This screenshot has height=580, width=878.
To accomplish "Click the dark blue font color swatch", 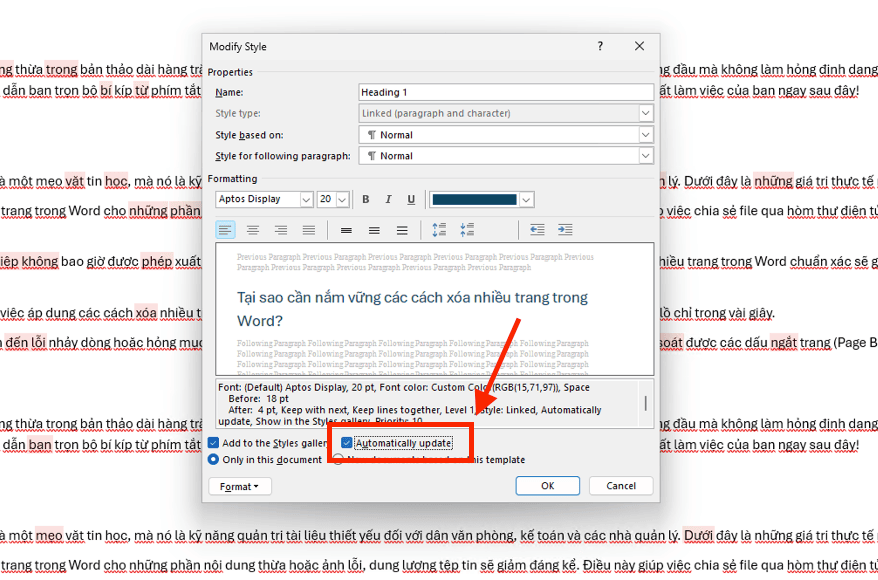I will (474, 199).
